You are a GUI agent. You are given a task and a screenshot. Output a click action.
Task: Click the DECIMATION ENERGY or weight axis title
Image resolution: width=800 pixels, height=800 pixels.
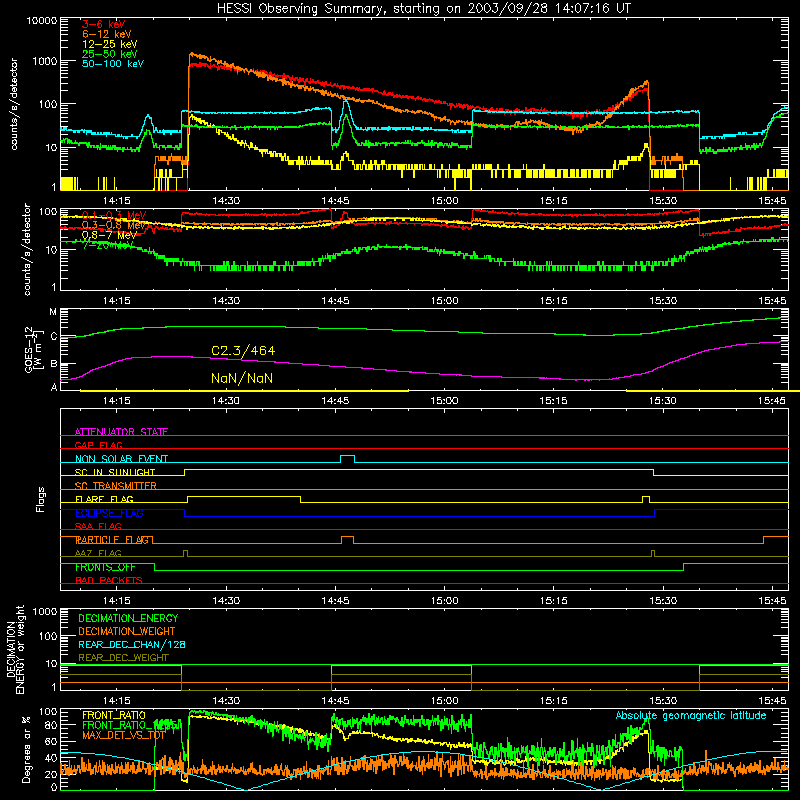tap(15, 649)
